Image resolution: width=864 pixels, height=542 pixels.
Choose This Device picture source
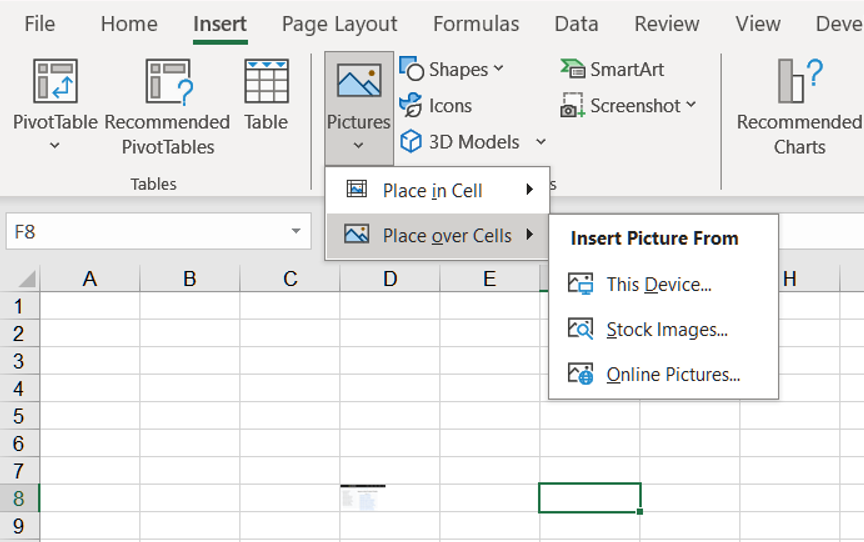click(x=658, y=285)
